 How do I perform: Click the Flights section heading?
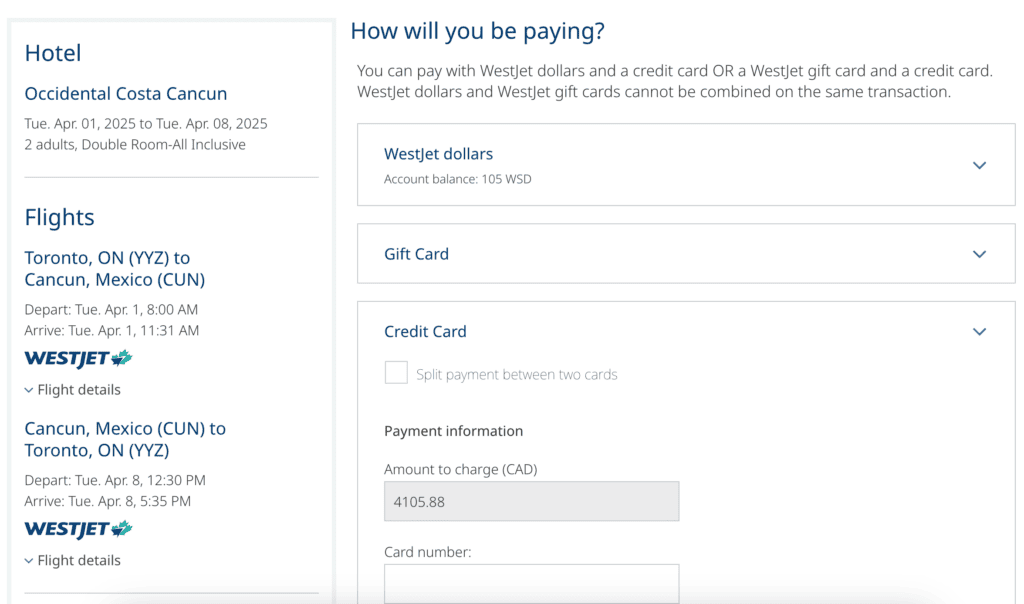point(59,217)
